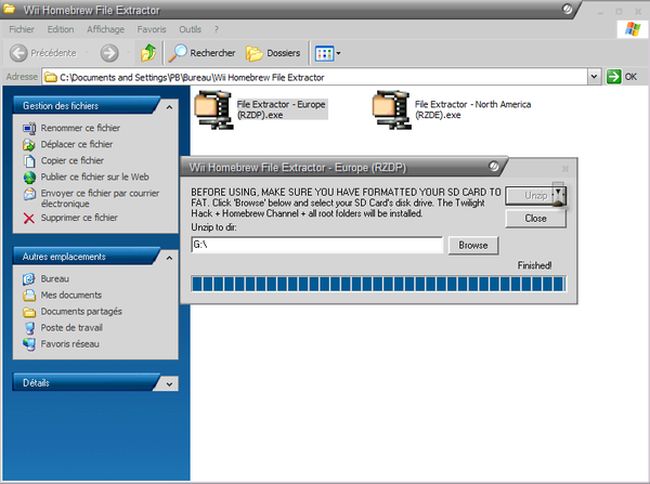Click Supprimer ce fichier link
The width and height of the screenshot is (650, 484).
tap(79, 218)
